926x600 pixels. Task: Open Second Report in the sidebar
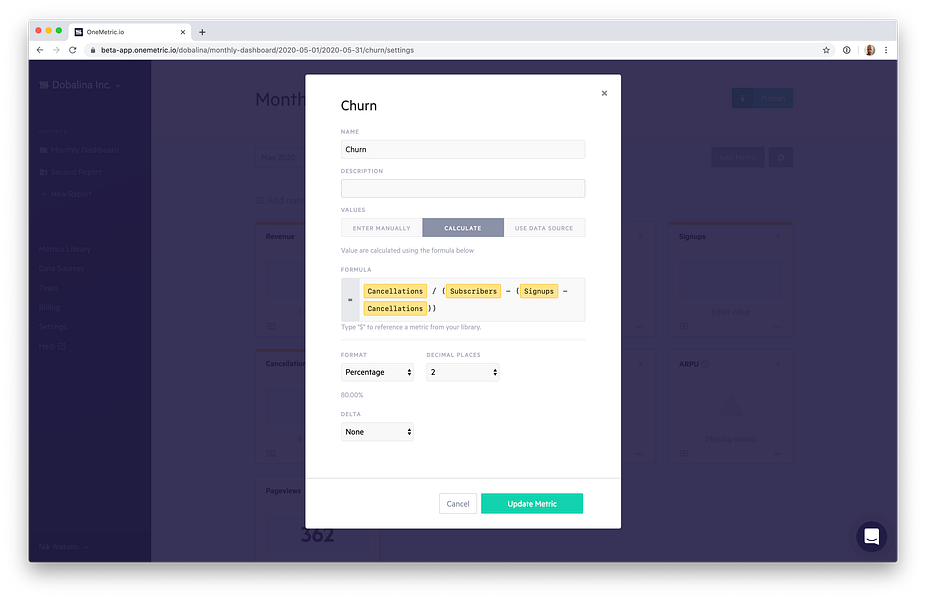click(x=70, y=172)
